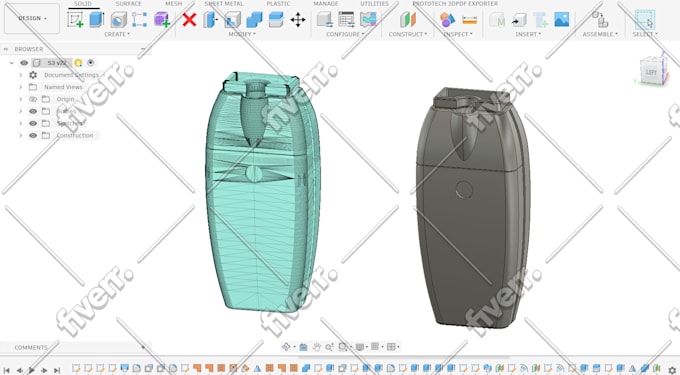The image size is (680, 375).
Task: Switch to the Sheet Metal tab
Action: pos(224,3)
